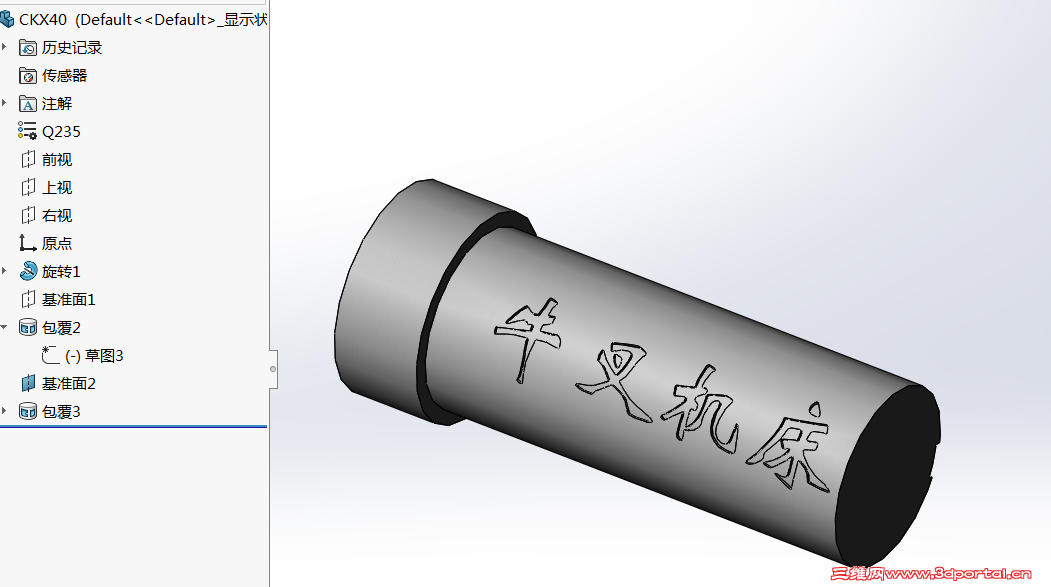Click the 包覆2 wrap feature icon
This screenshot has height=587, width=1051.
(x=27, y=328)
